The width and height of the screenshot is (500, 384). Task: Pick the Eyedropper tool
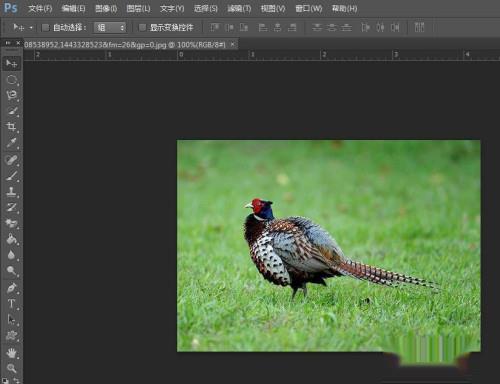click(x=11, y=143)
